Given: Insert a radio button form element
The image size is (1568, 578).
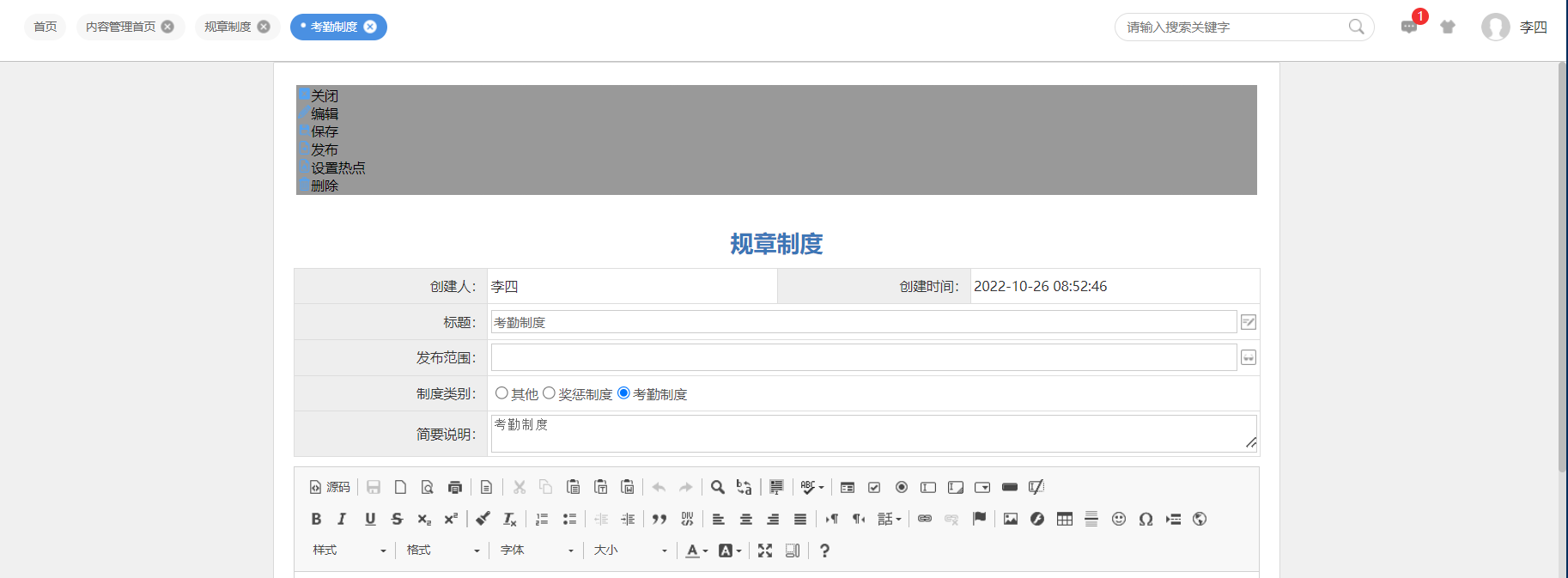Looking at the screenshot, I should tap(902, 487).
